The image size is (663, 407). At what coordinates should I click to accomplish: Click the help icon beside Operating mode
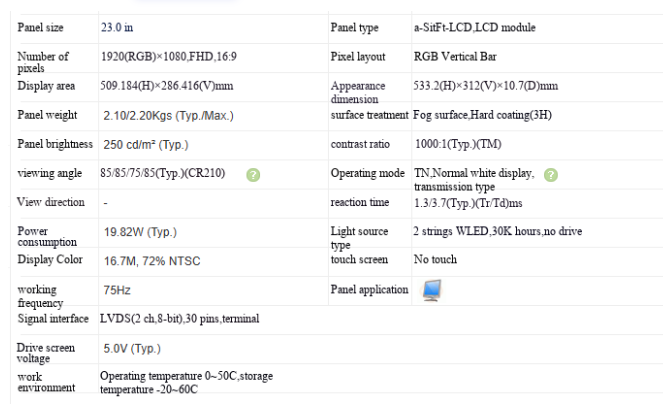tap(551, 175)
